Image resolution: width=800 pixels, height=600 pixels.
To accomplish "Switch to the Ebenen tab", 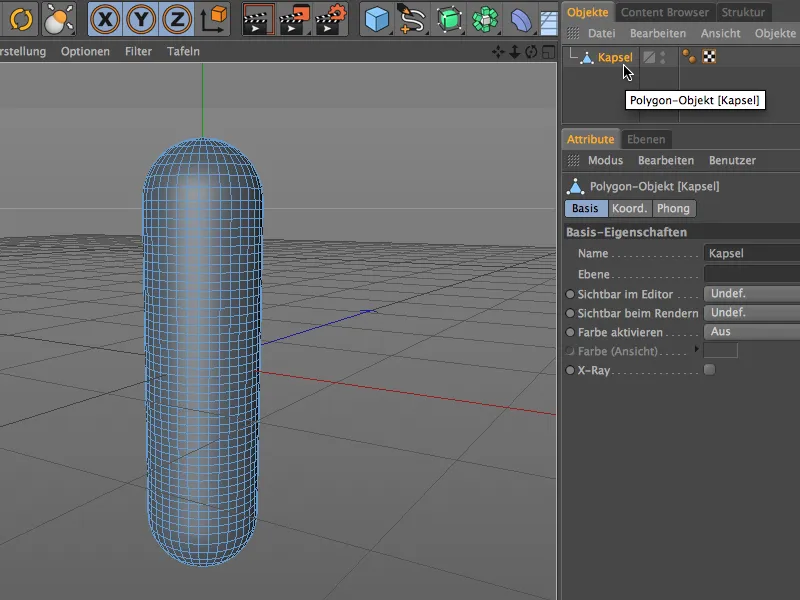I will [x=646, y=139].
